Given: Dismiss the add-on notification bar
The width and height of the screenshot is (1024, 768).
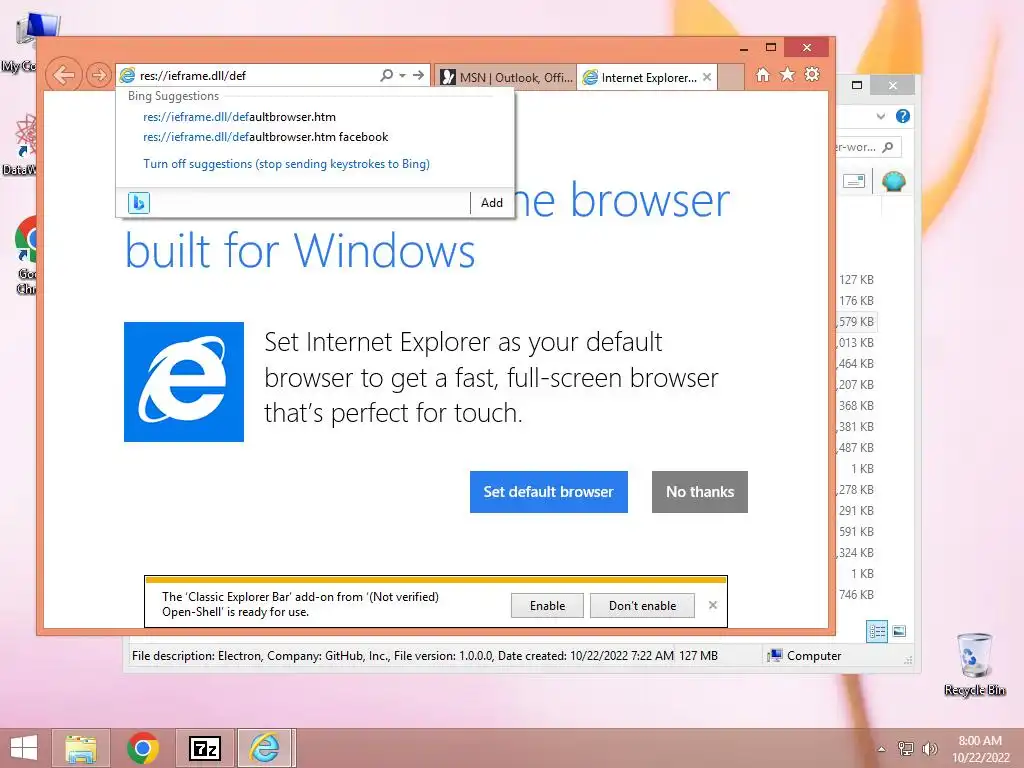Looking at the screenshot, I should (x=712, y=605).
